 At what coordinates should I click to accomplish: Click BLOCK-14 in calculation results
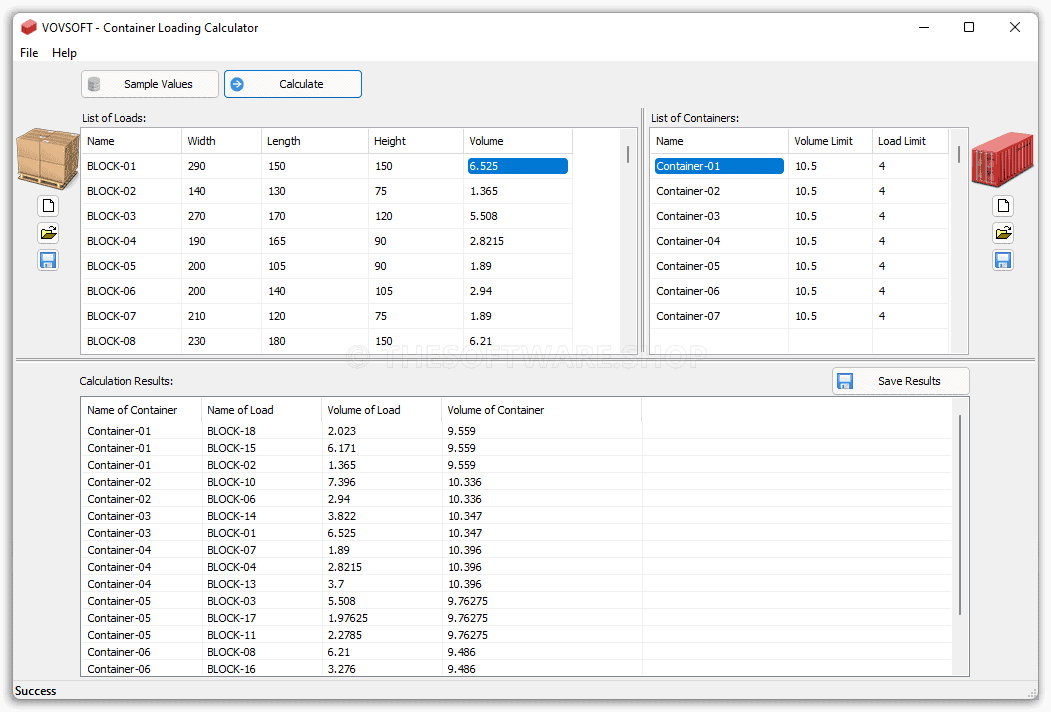(x=231, y=516)
